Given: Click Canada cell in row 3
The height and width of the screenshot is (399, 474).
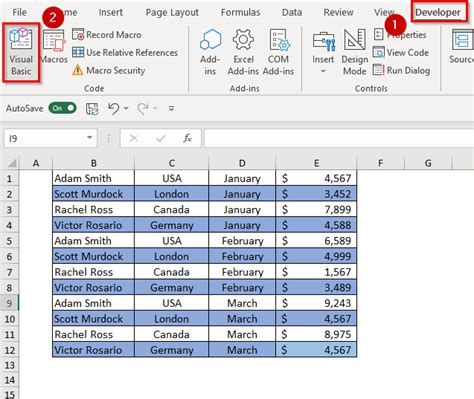Looking at the screenshot, I should pos(171,210).
